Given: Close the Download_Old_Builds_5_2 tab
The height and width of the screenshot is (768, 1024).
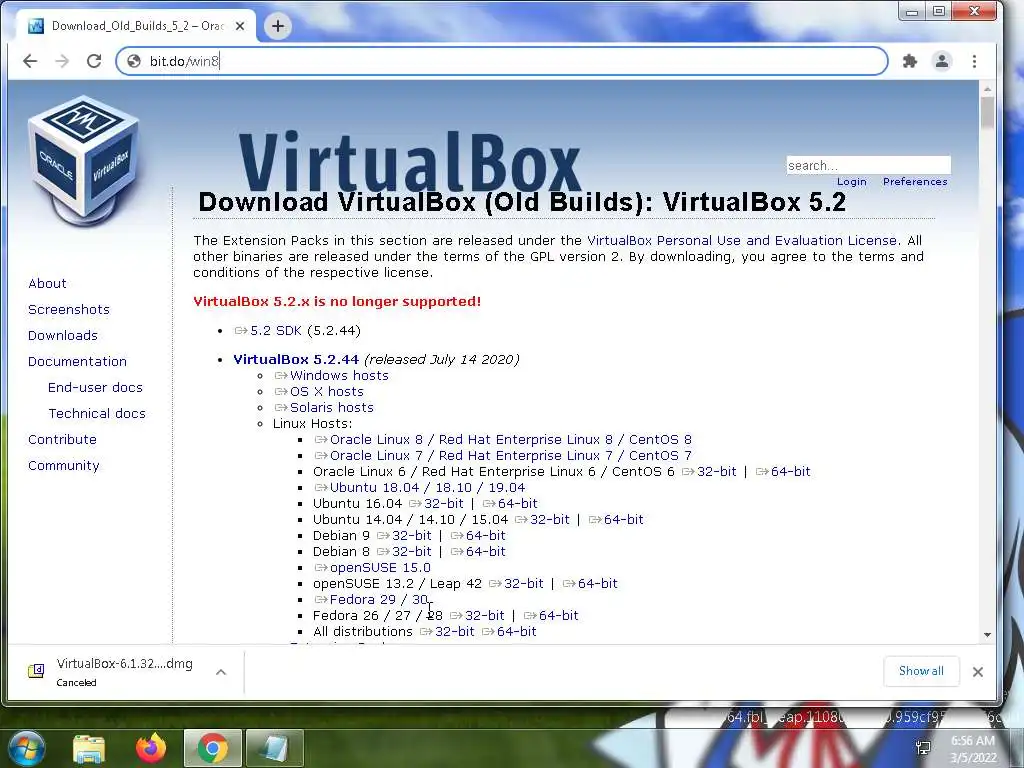Looking at the screenshot, I should coord(240,26).
